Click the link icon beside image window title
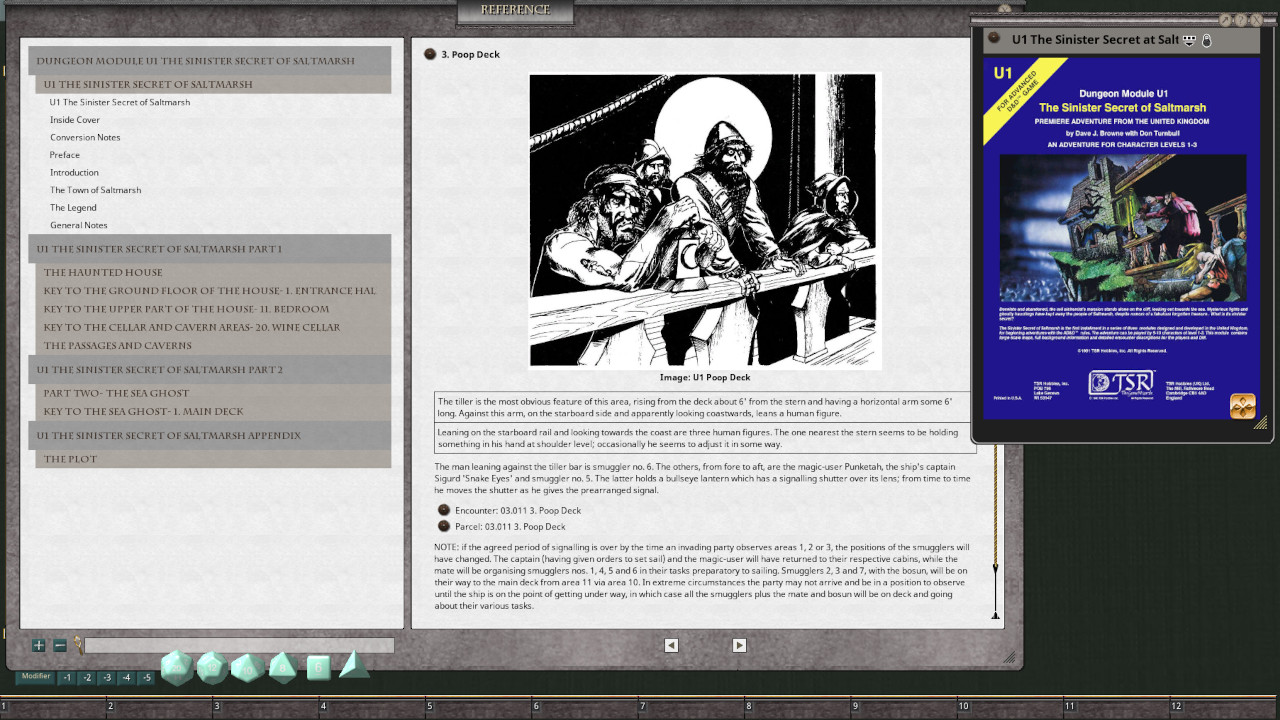 pos(994,39)
